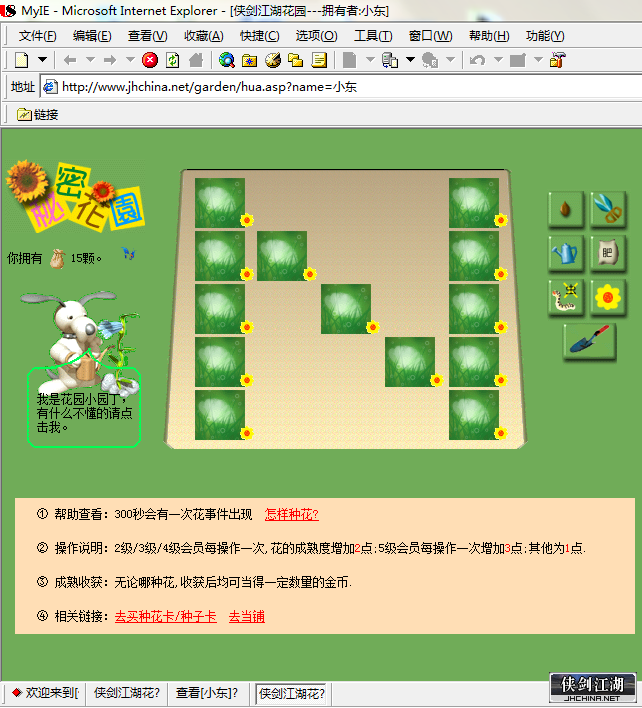Click the page icon in address bar
642x708 pixels.
(x=50, y=87)
